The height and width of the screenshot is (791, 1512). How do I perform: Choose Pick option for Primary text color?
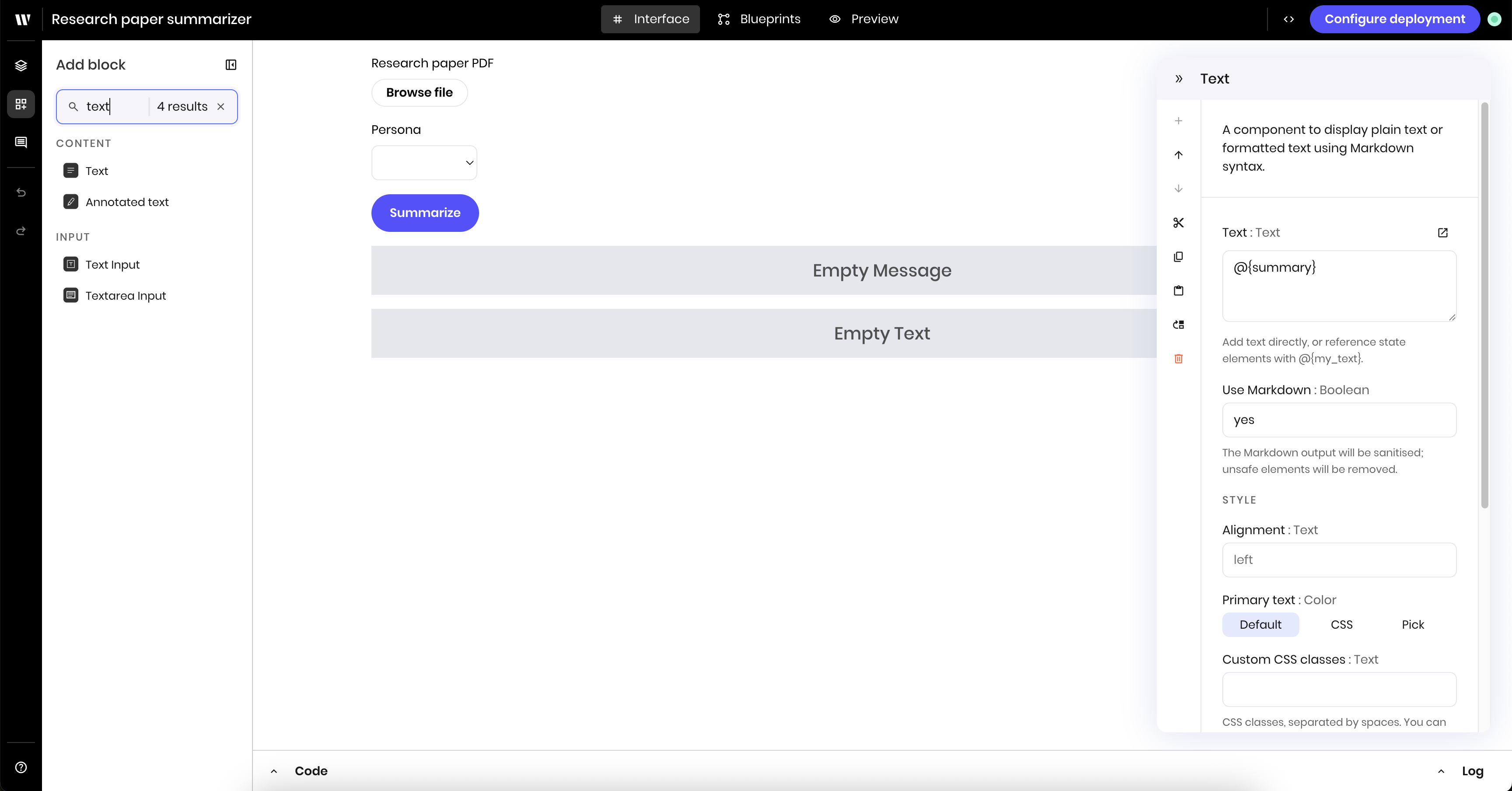coord(1412,624)
